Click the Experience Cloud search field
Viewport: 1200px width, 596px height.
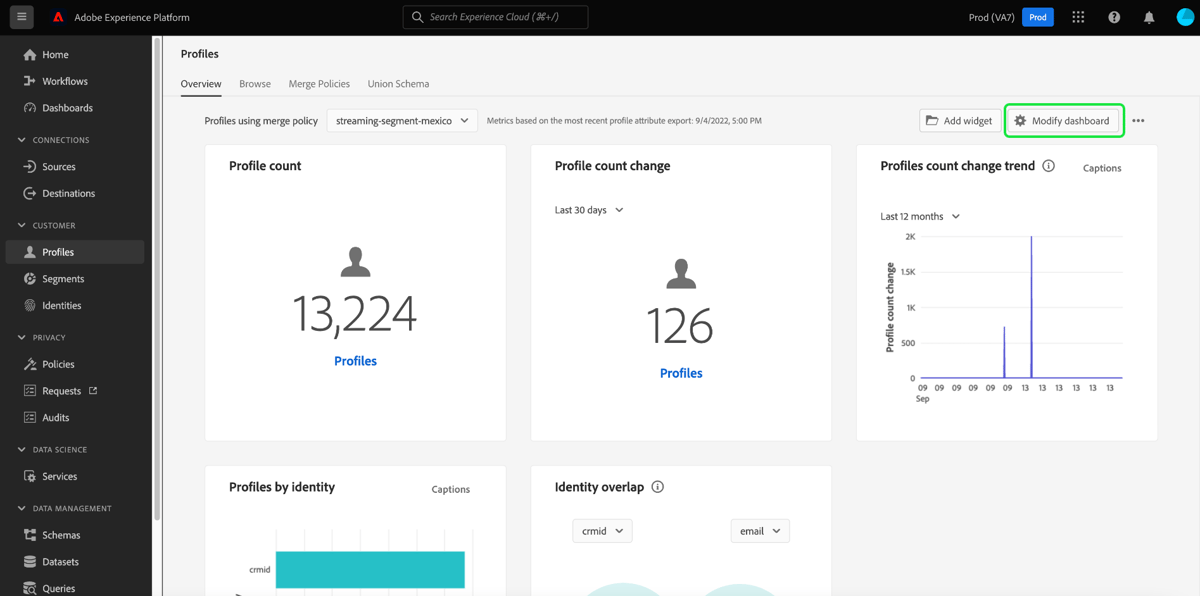pyautogui.click(x=494, y=16)
